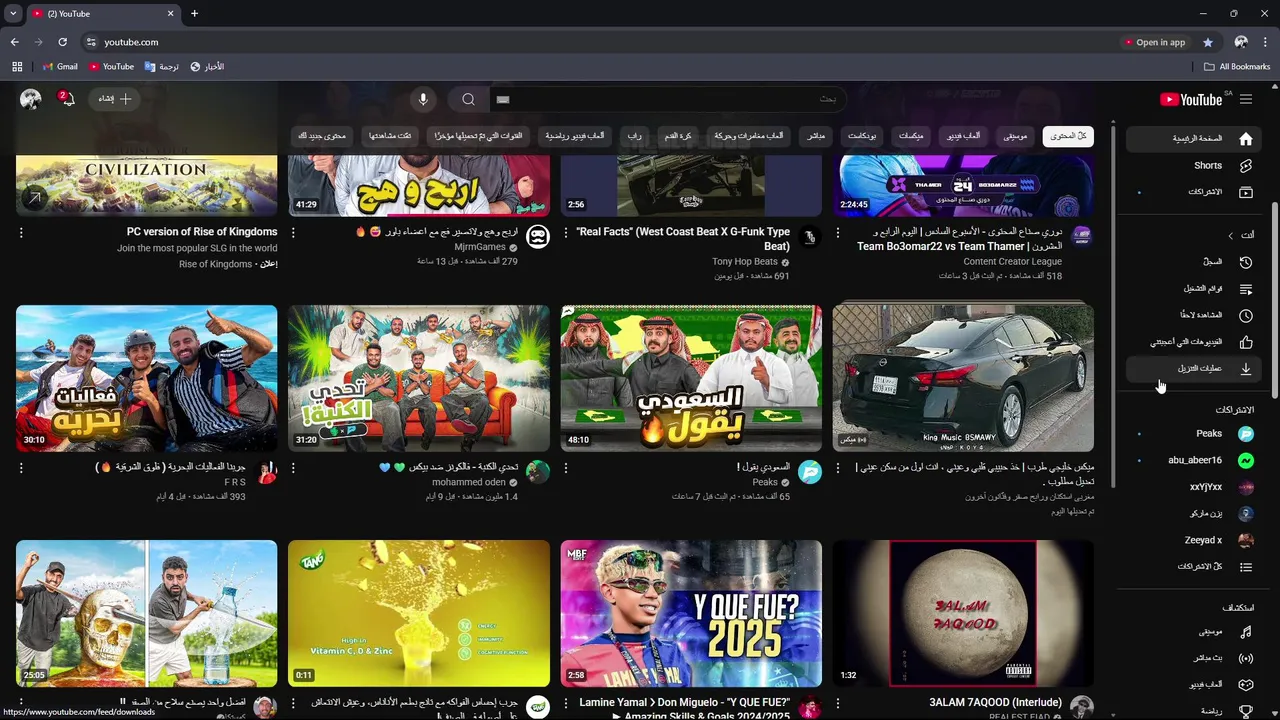The width and height of the screenshot is (1280, 720).
Task: Click the YouTube search input field
Action: coord(668,99)
